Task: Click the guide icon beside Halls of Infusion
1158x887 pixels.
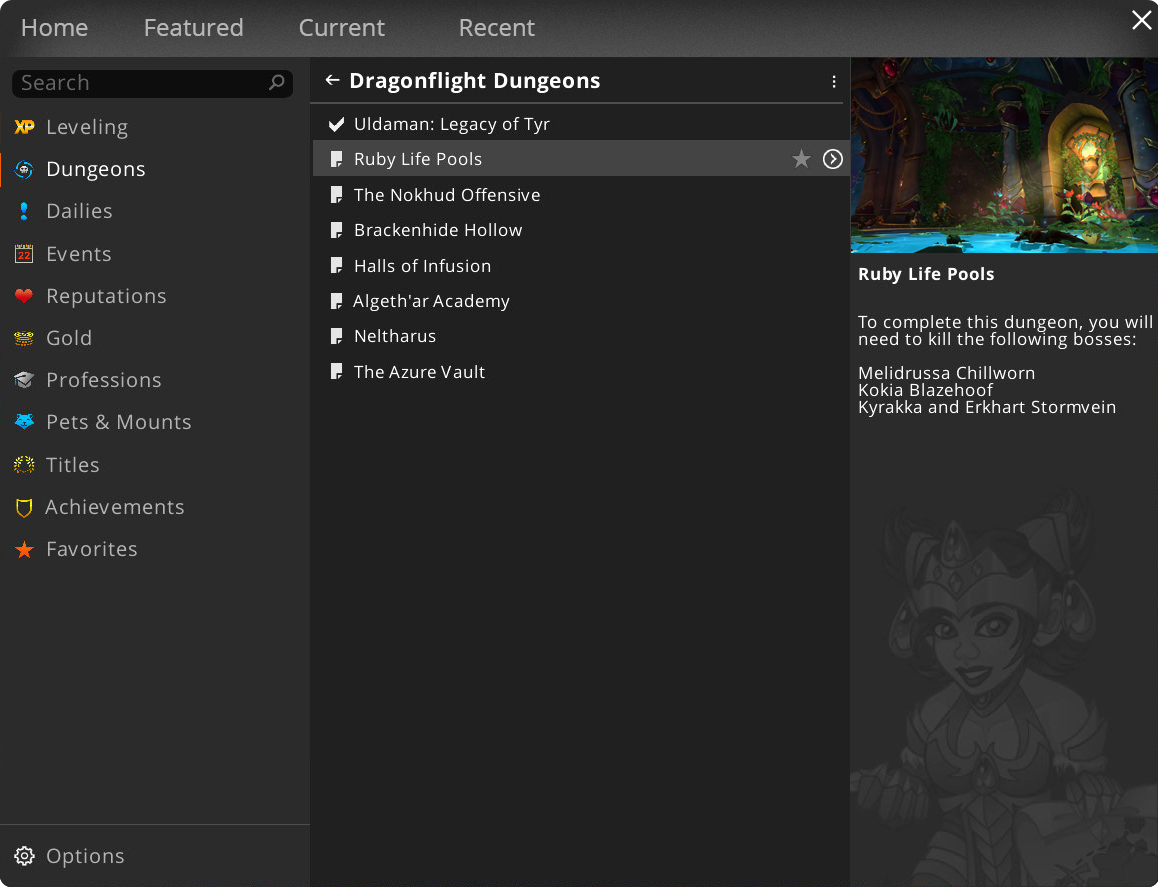Action: click(336, 266)
